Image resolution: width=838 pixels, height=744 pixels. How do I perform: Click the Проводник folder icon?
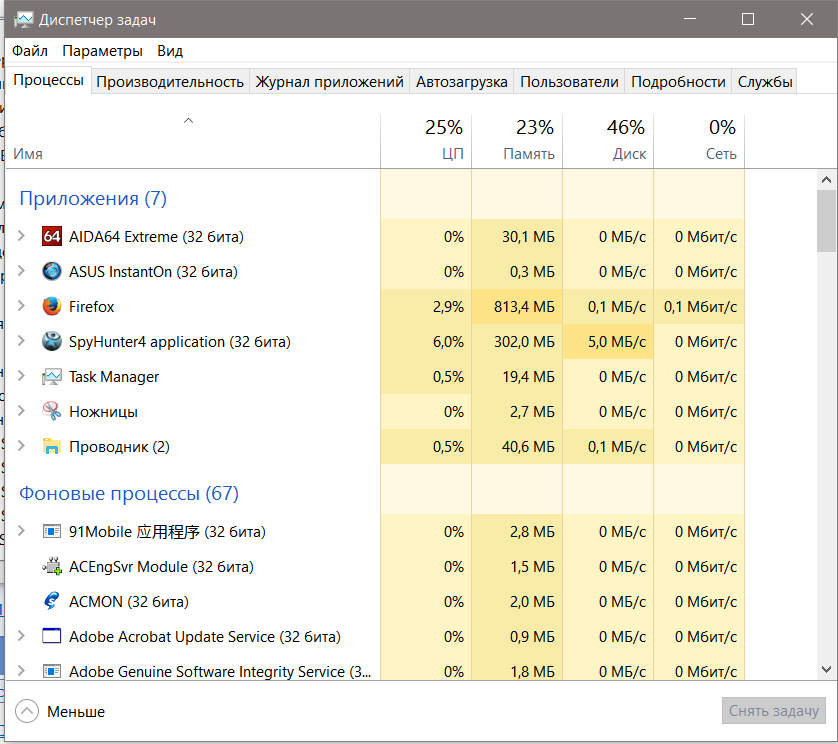click(52, 447)
